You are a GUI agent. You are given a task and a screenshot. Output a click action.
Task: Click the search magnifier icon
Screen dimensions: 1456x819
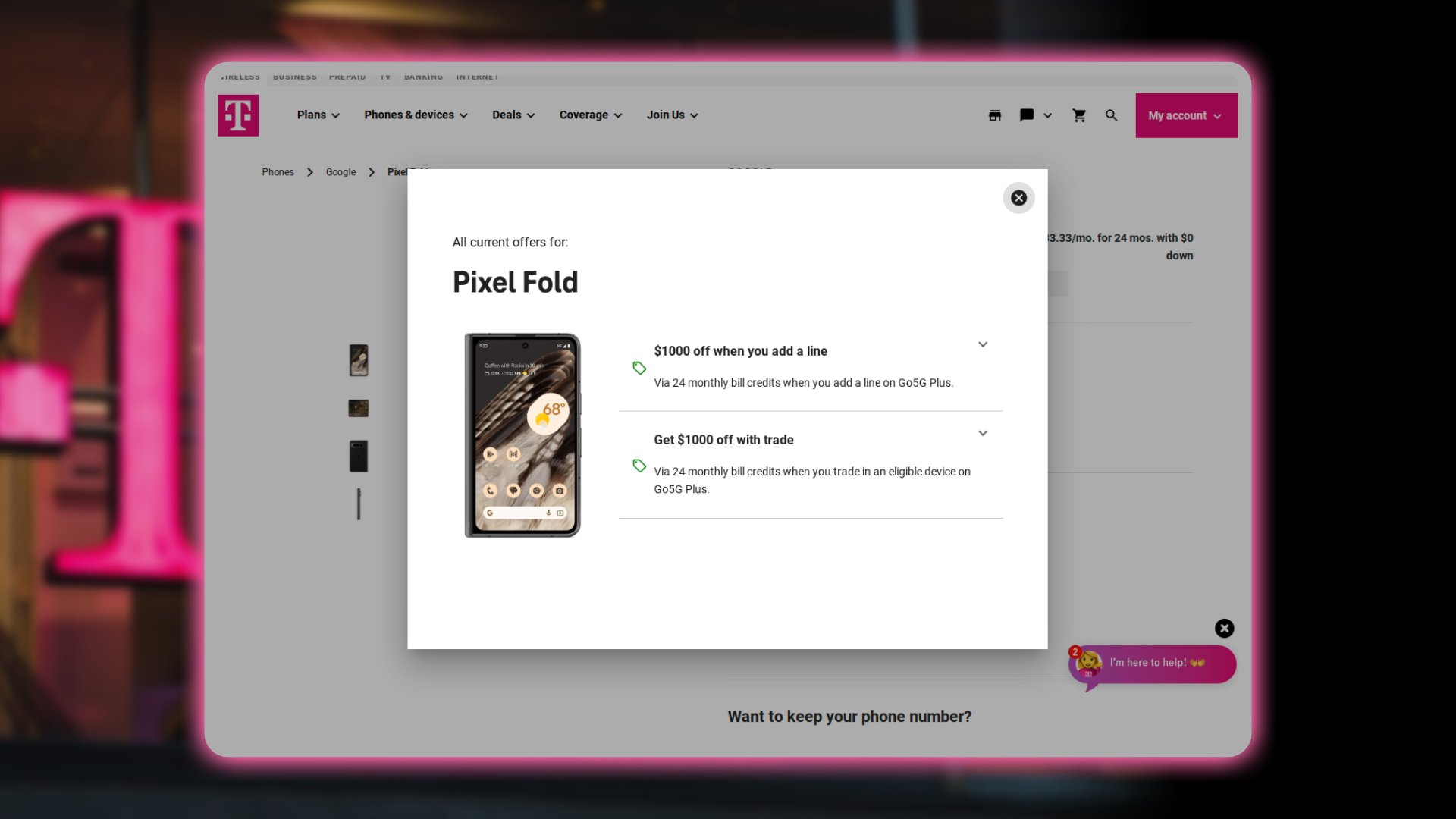pos(1111,115)
